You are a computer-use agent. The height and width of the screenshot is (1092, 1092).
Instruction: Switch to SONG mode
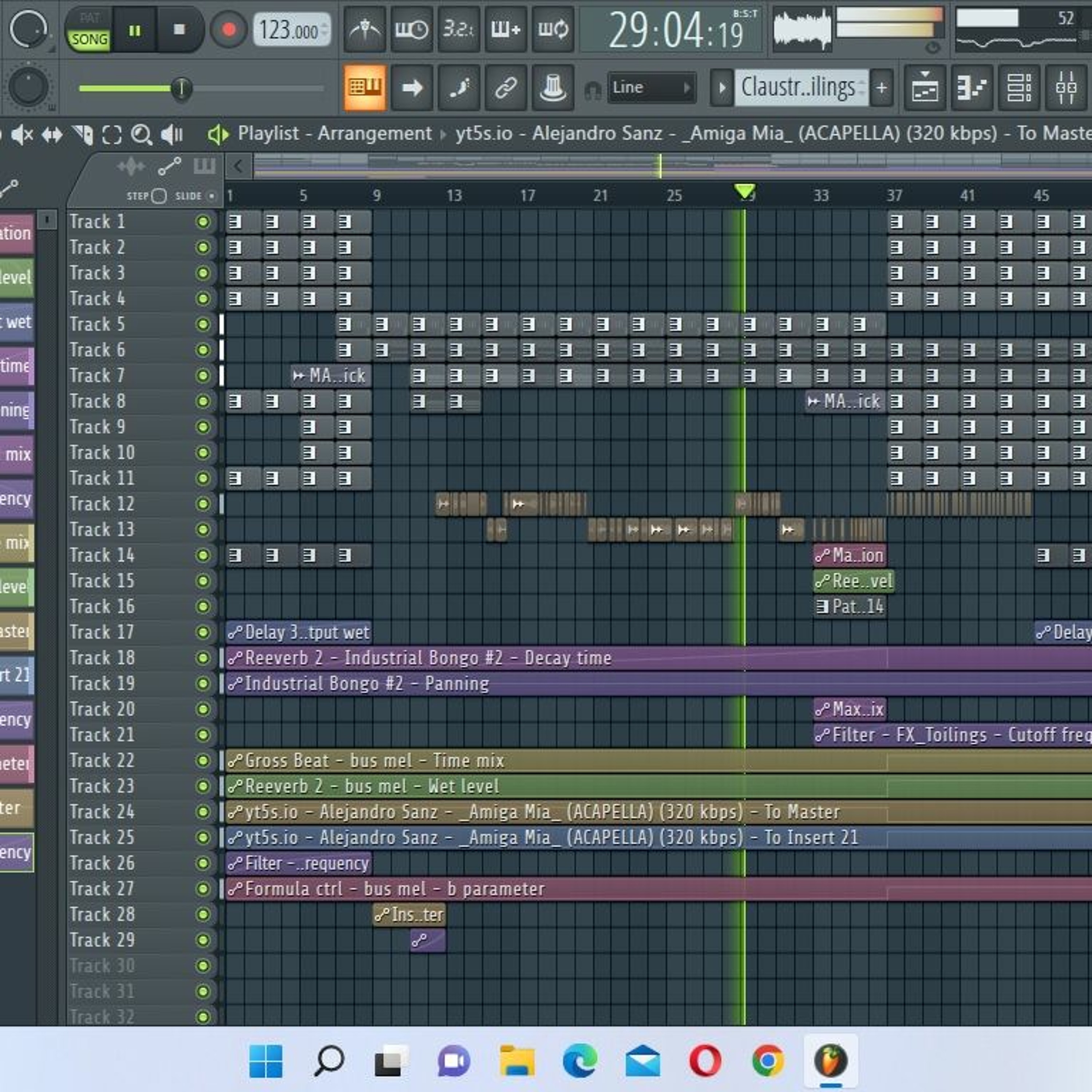pos(89,40)
